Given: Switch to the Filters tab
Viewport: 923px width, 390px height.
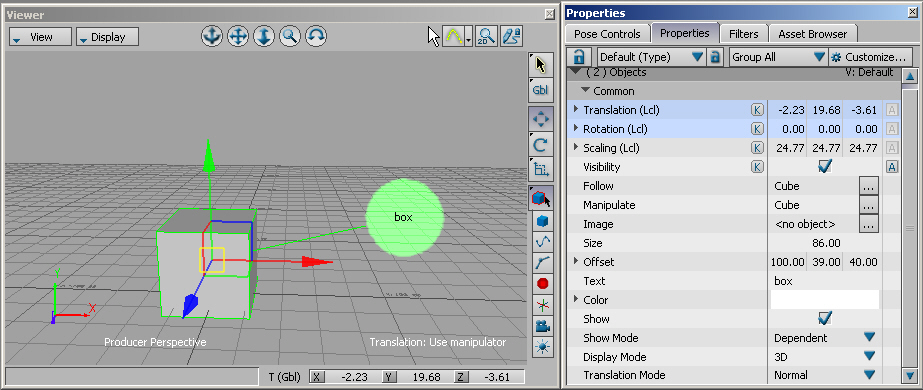Looking at the screenshot, I should pos(743,34).
